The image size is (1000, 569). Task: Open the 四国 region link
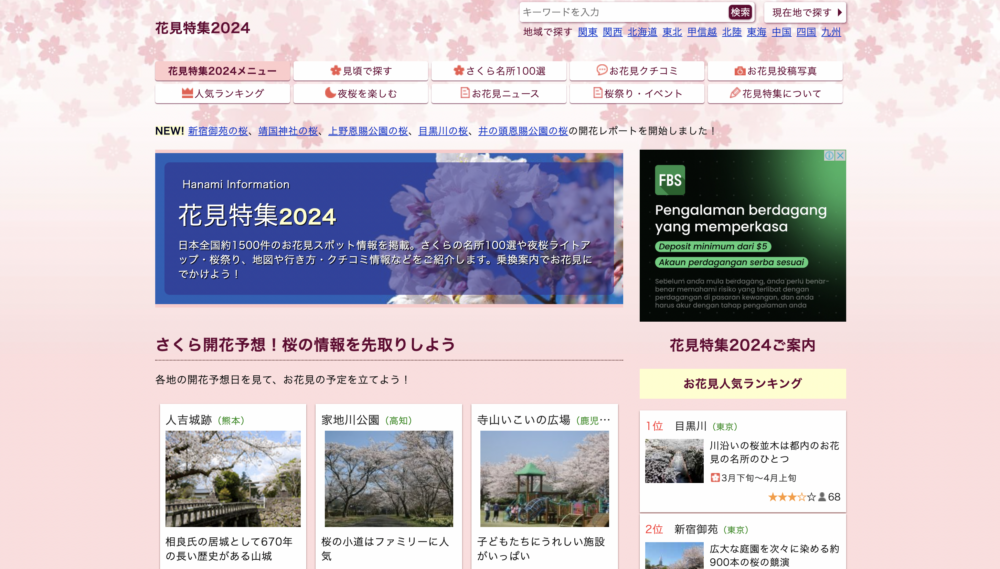[x=806, y=32]
